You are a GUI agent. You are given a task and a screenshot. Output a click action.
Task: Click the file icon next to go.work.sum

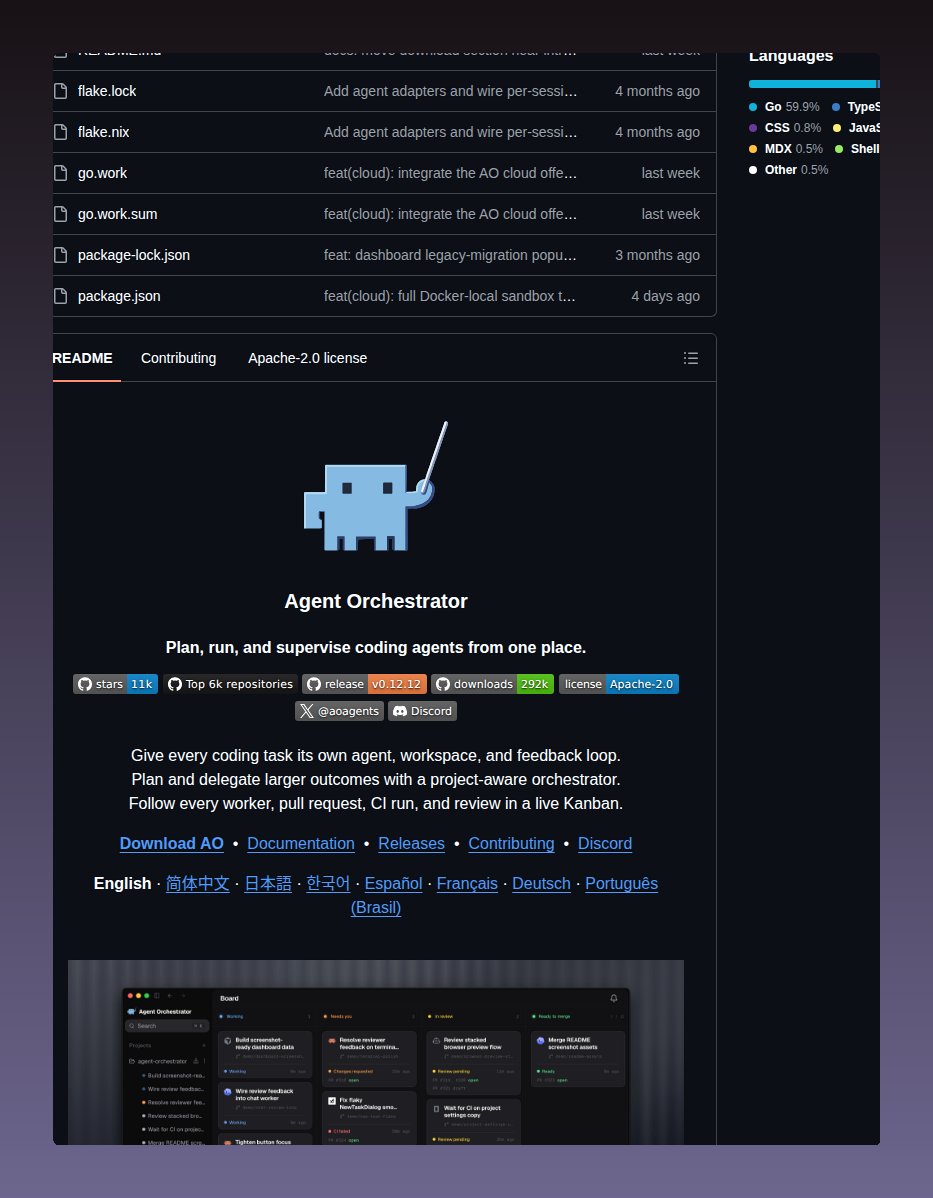click(x=60, y=214)
